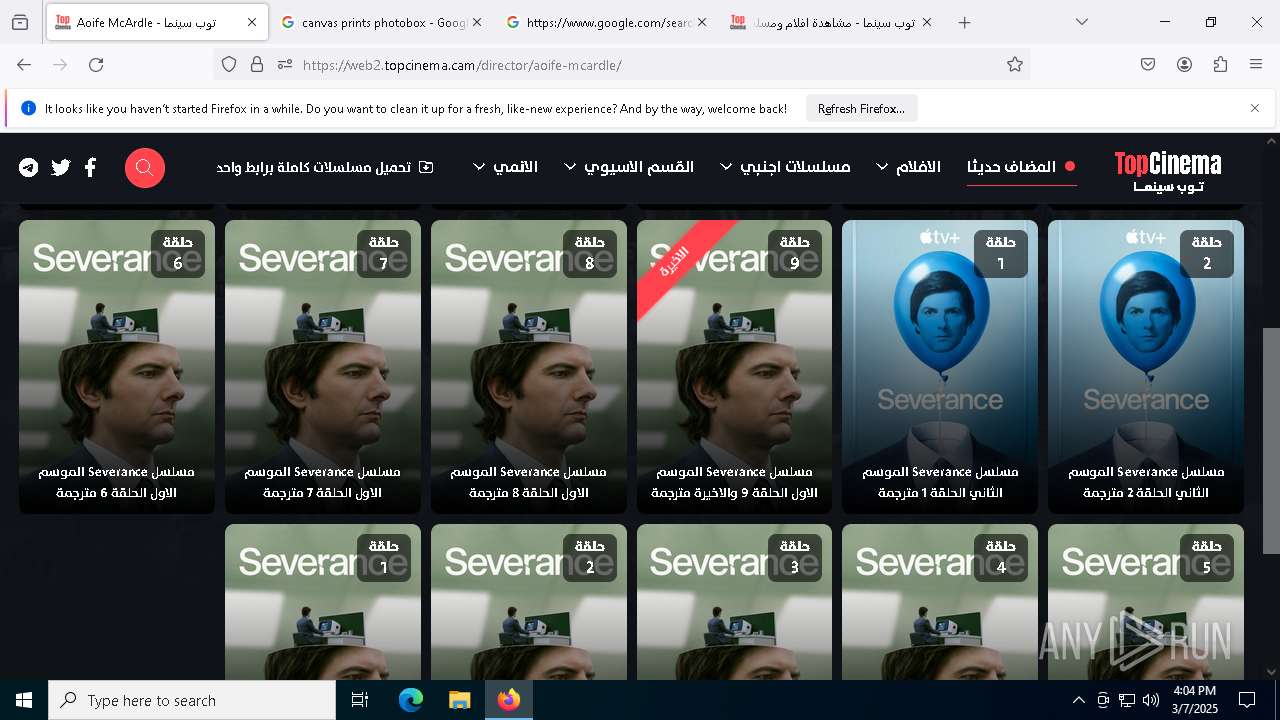Switch to google.com search tab

pyautogui.click(x=607, y=22)
